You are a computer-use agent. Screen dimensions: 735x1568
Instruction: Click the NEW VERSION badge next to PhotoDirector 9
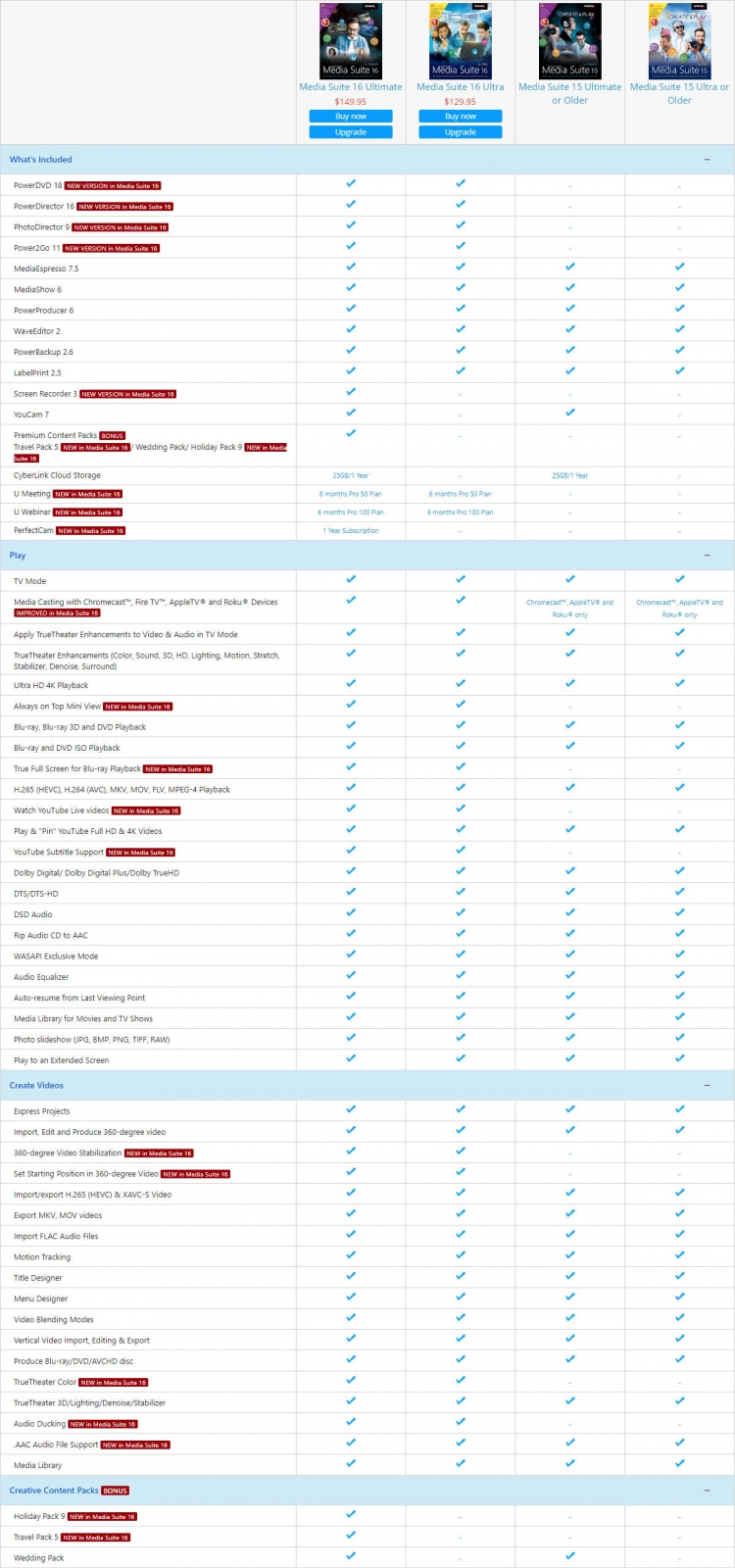point(120,227)
